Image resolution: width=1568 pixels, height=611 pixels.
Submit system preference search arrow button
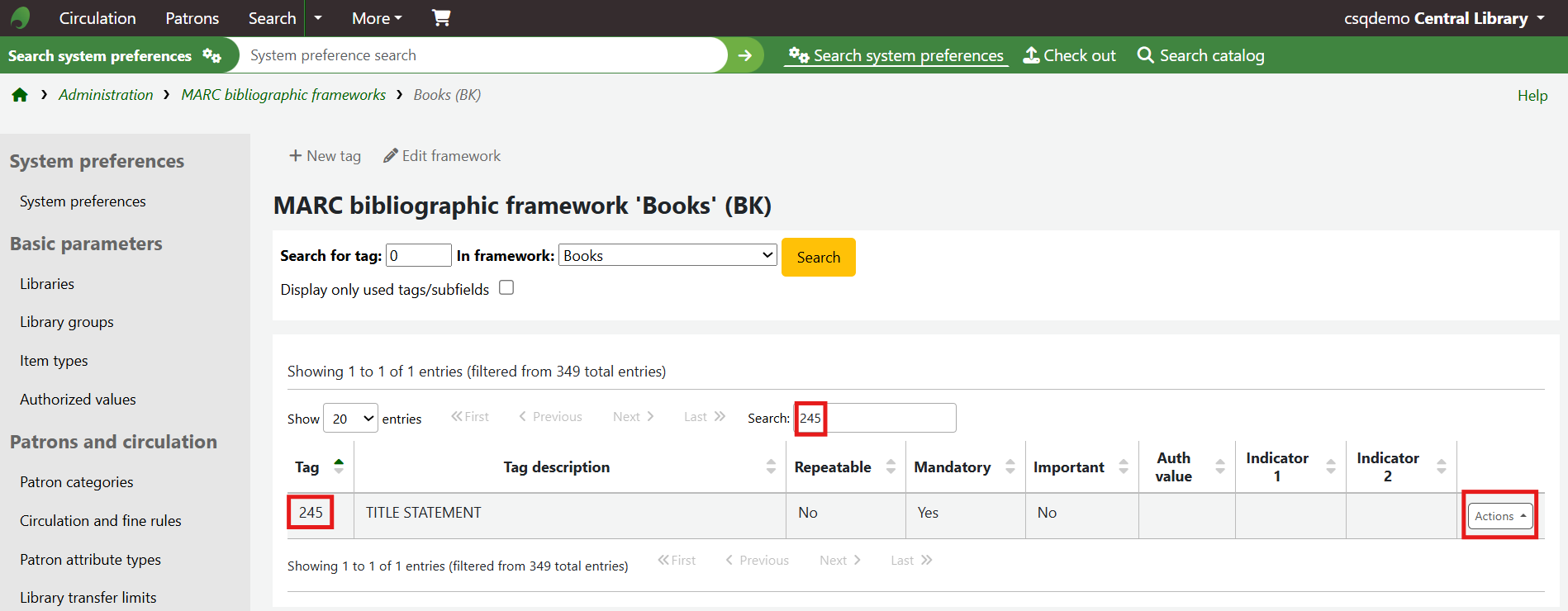click(745, 55)
